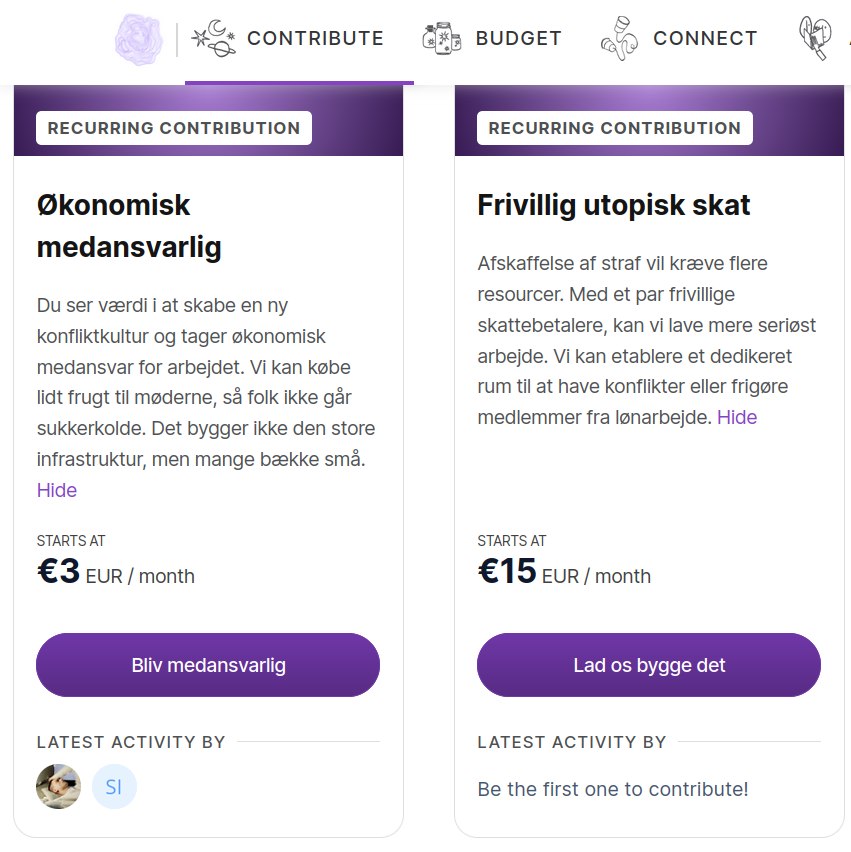
Task: Collapse the Økonomisk medansvarlig description via Hide
Action: pos(57,490)
